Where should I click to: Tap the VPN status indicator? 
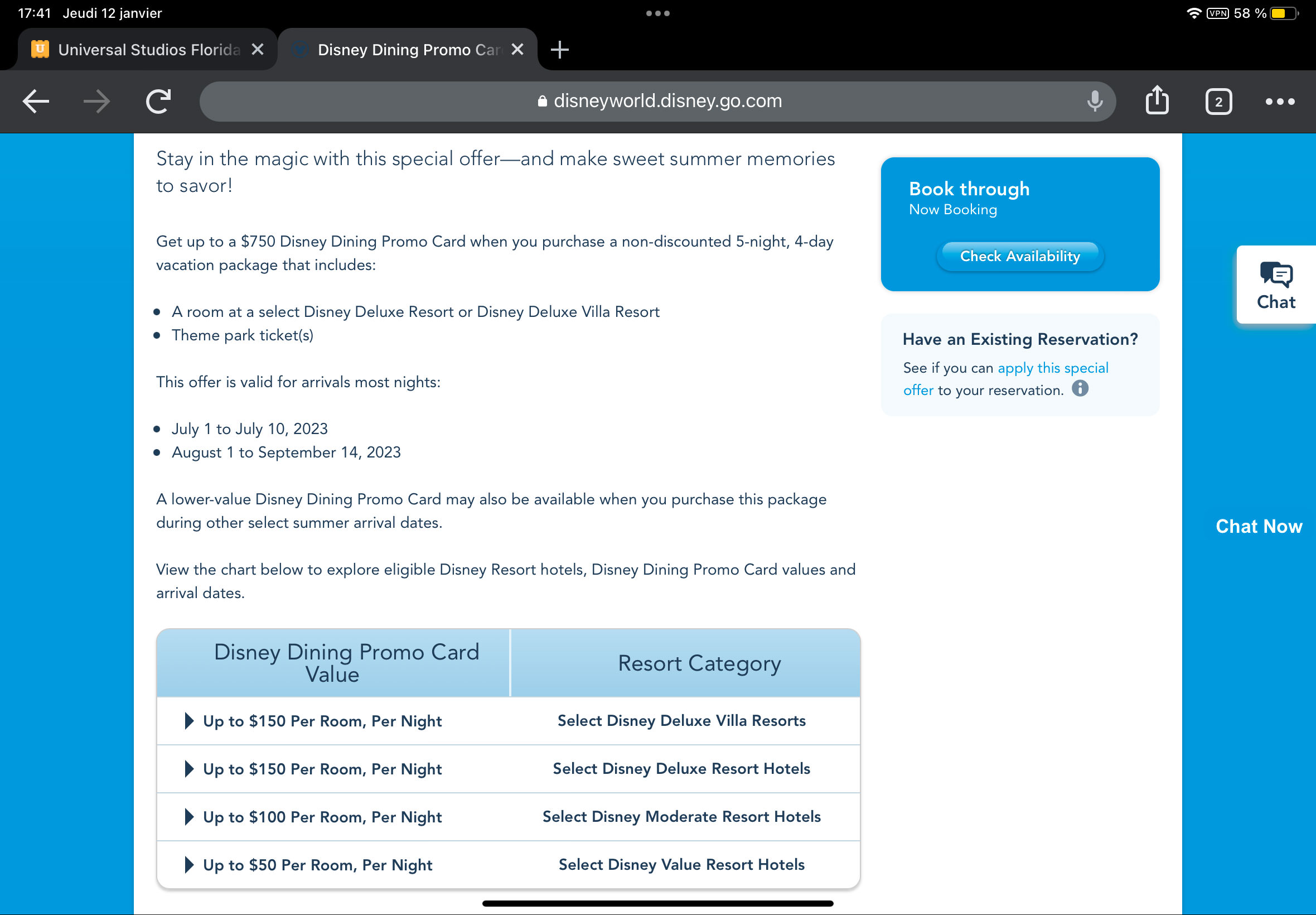click(x=1217, y=13)
